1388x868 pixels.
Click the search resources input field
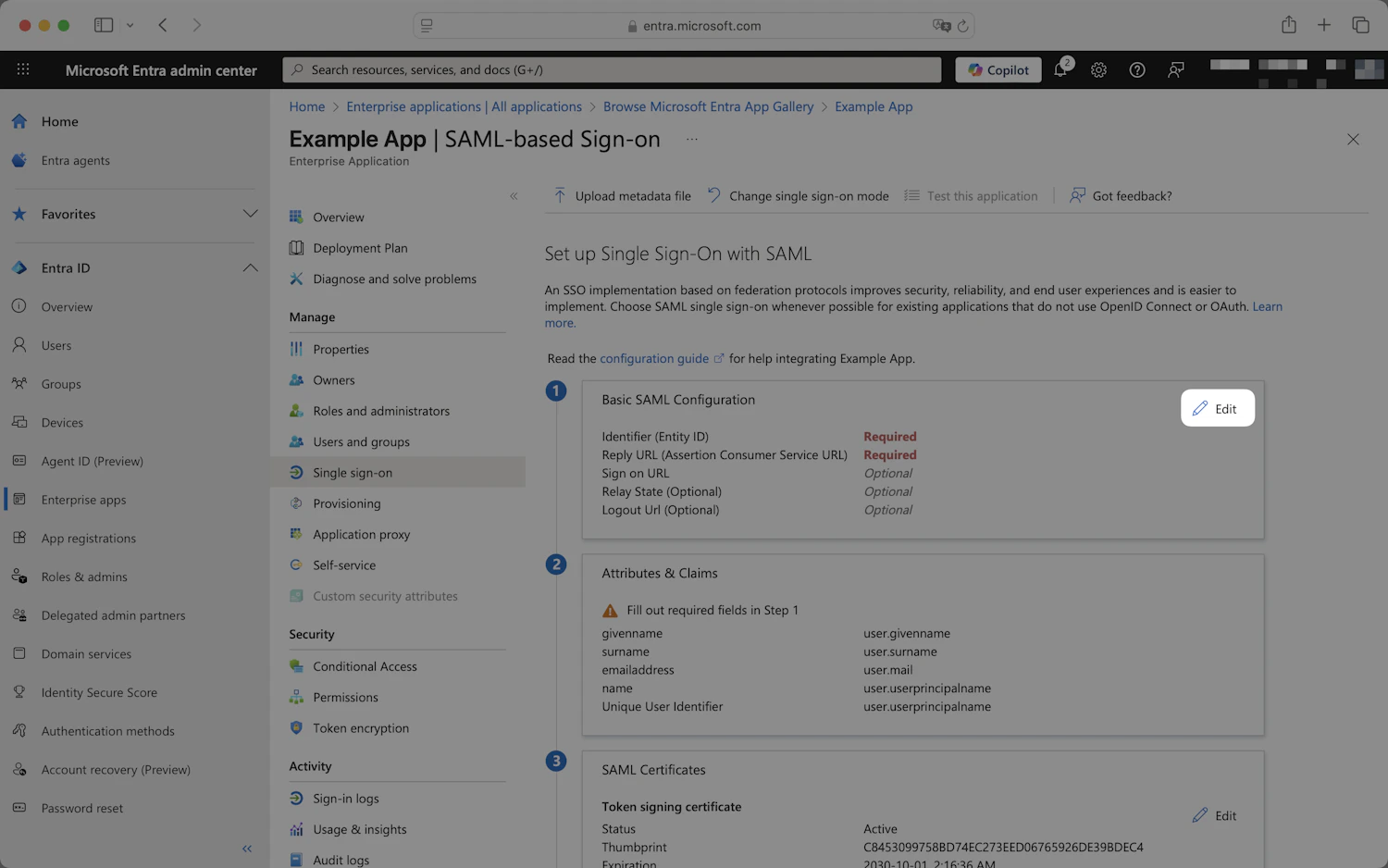coord(612,69)
